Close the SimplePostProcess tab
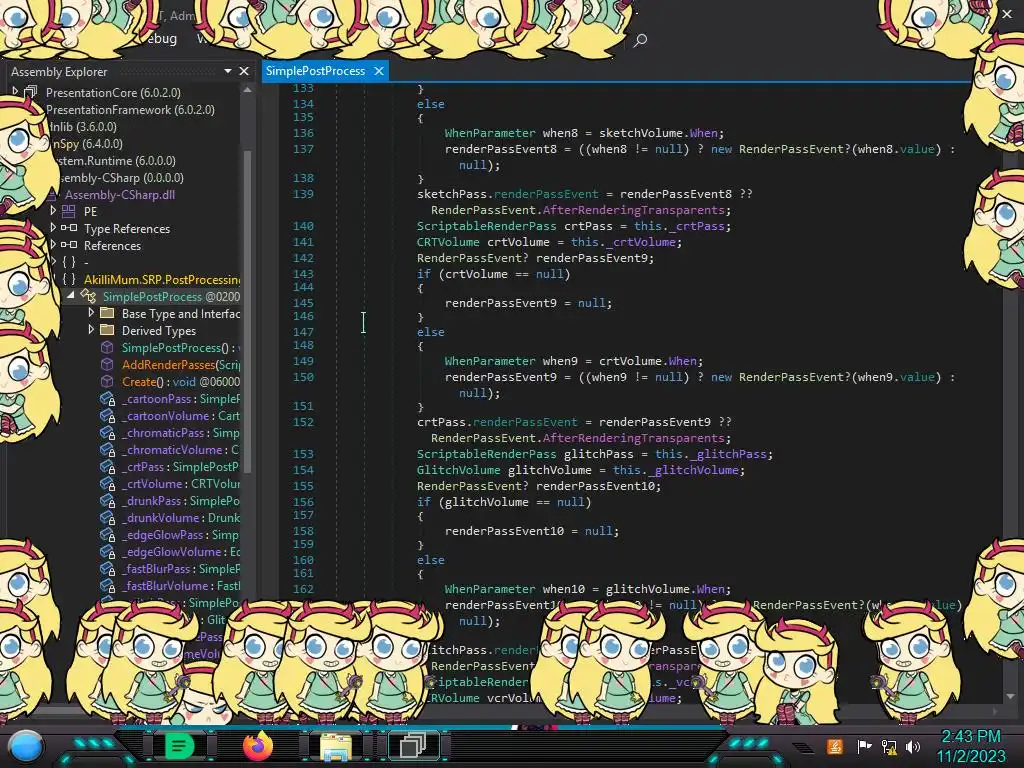 tap(379, 71)
